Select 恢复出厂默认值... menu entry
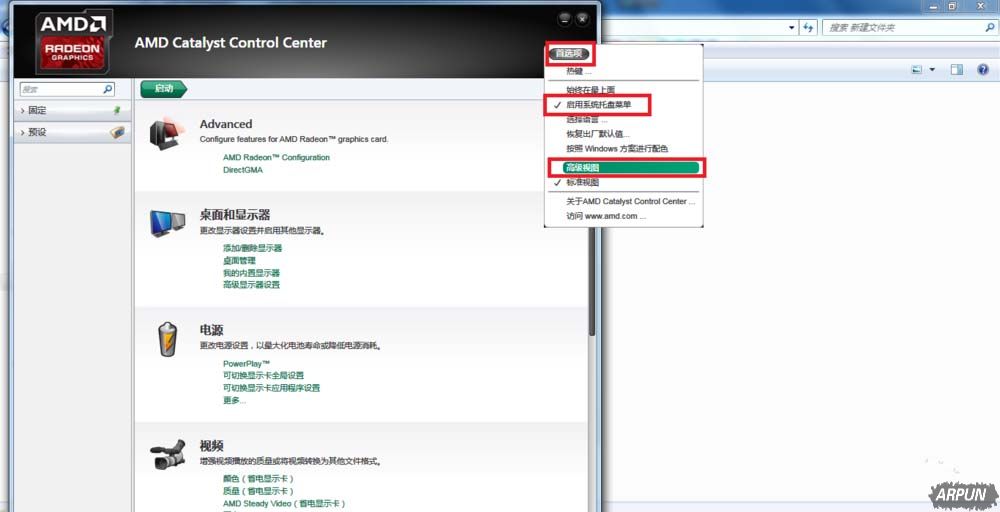Image resolution: width=1000 pixels, height=512 pixels. click(x=598, y=134)
